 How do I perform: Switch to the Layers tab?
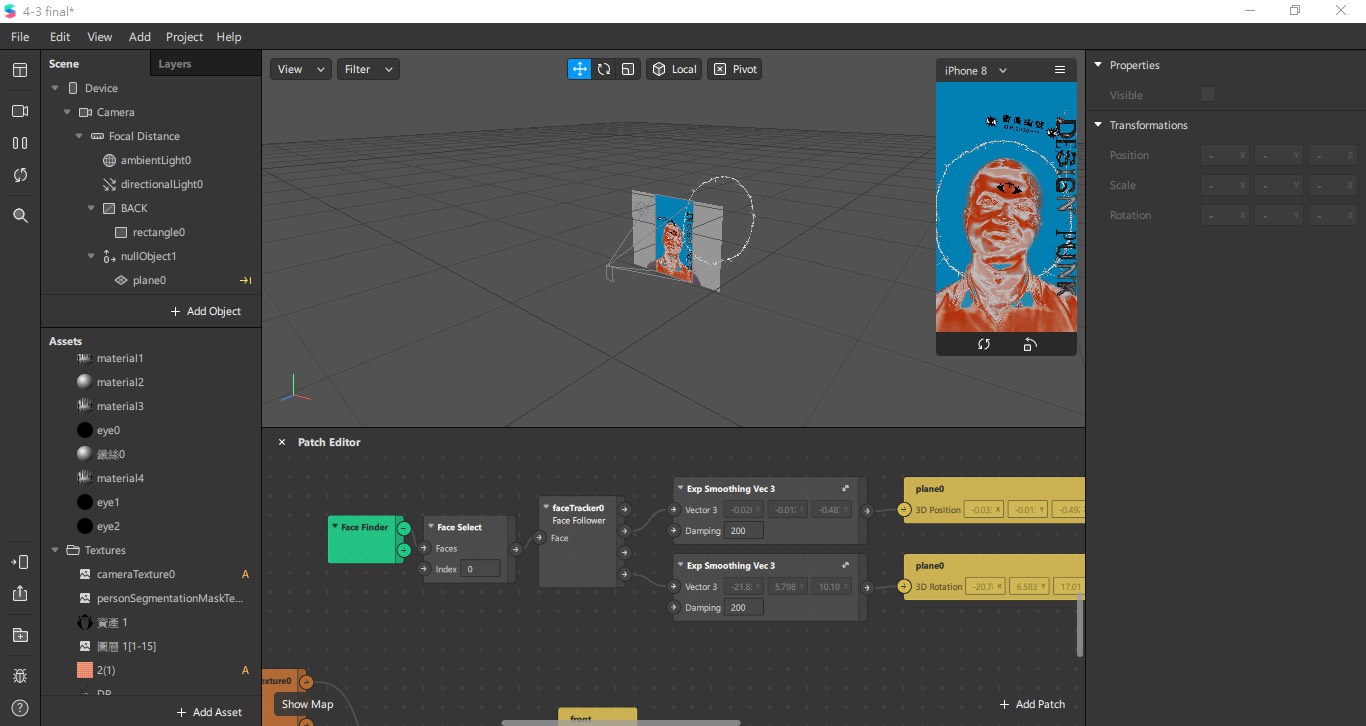(x=205, y=64)
